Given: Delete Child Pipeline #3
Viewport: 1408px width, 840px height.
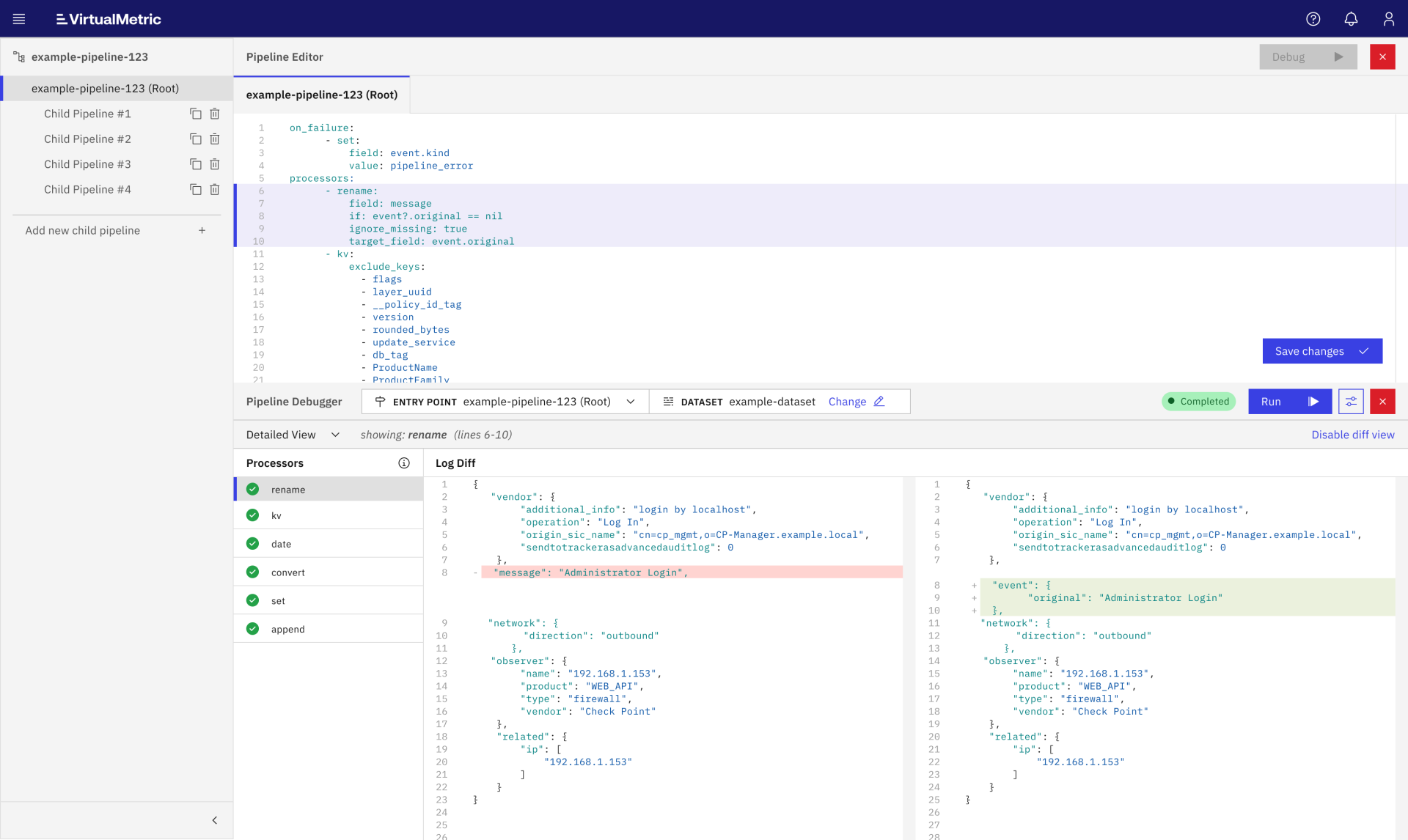Looking at the screenshot, I should coord(215,164).
